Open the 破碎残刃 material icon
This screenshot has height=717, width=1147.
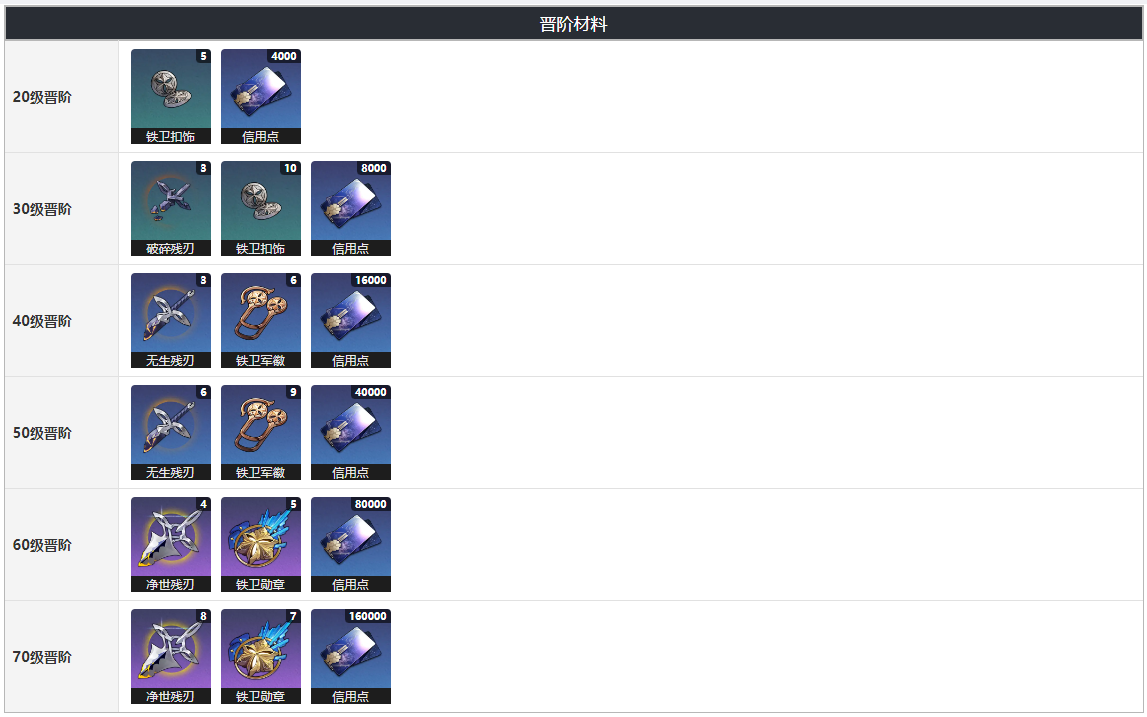click(170, 209)
